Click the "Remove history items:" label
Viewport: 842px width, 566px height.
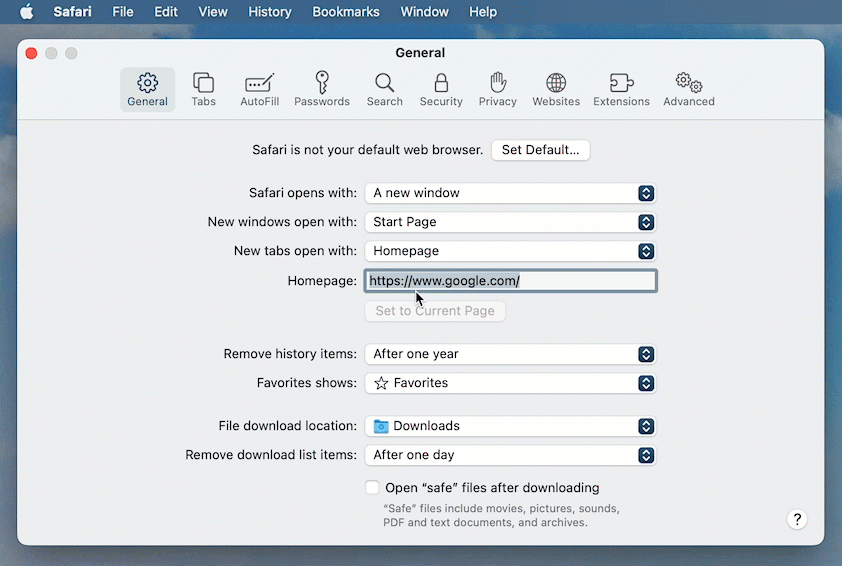pyautogui.click(x=290, y=354)
